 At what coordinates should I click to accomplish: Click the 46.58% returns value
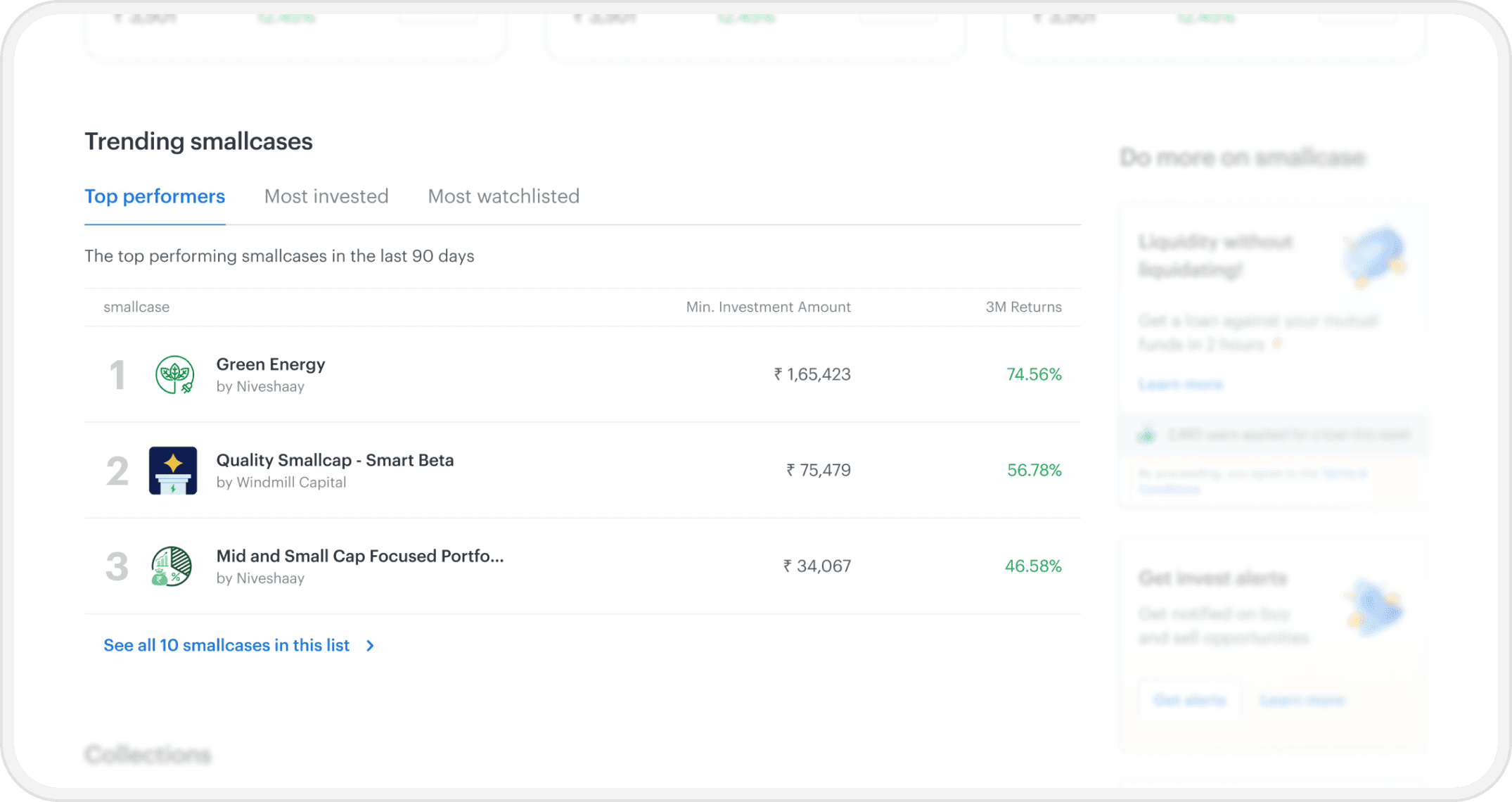(x=1033, y=566)
